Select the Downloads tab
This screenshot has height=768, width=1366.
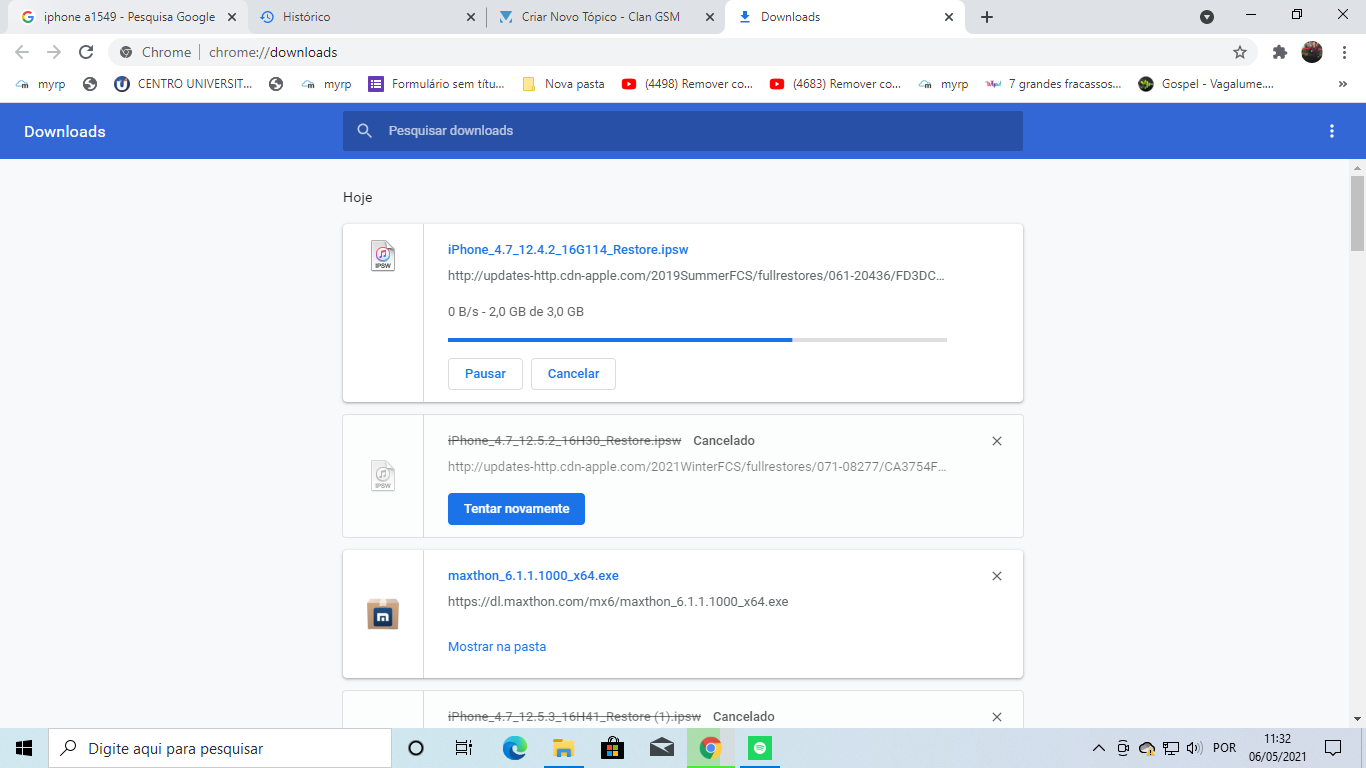(845, 17)
